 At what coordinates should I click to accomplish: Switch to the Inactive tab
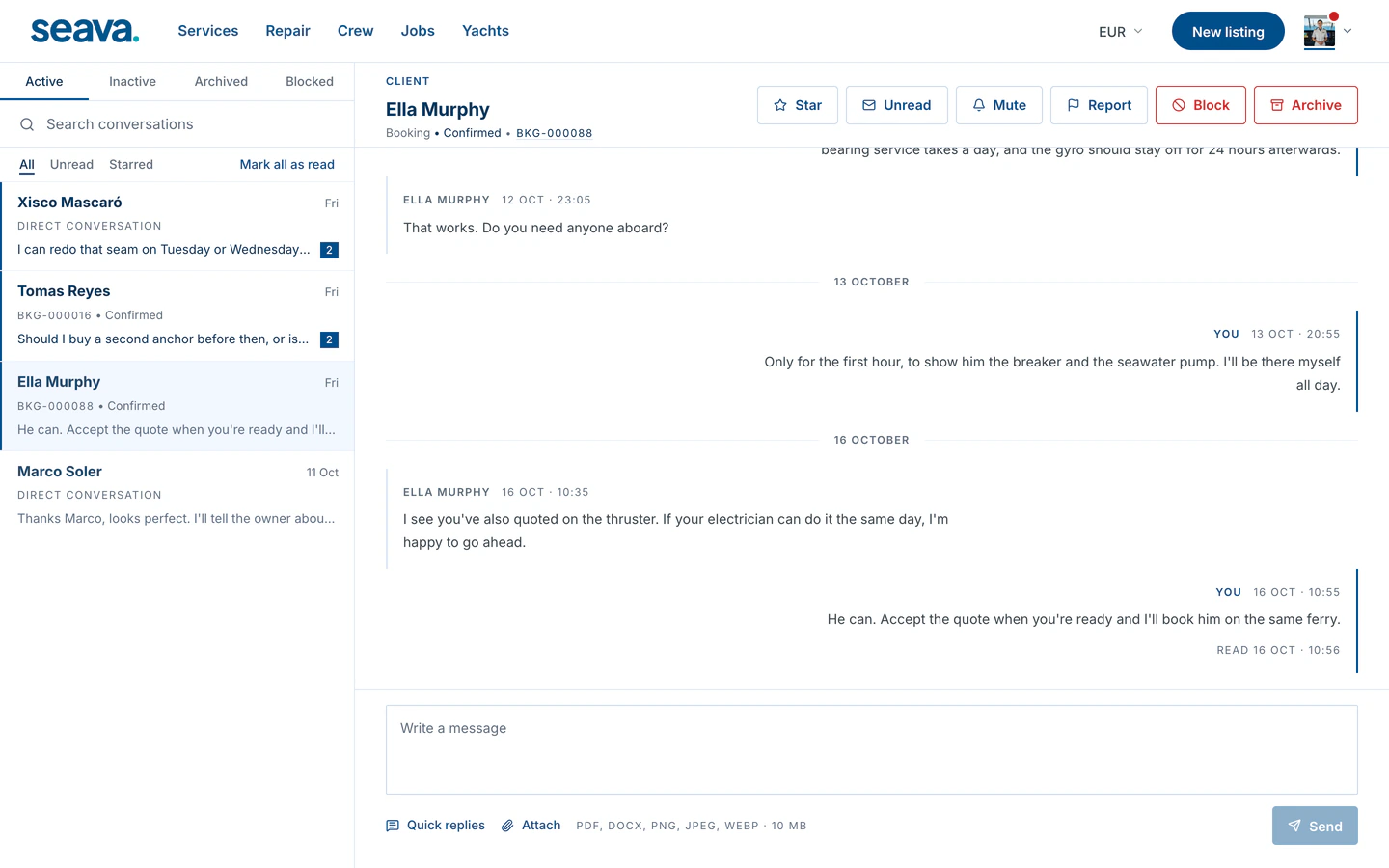[x=132, y=82]
